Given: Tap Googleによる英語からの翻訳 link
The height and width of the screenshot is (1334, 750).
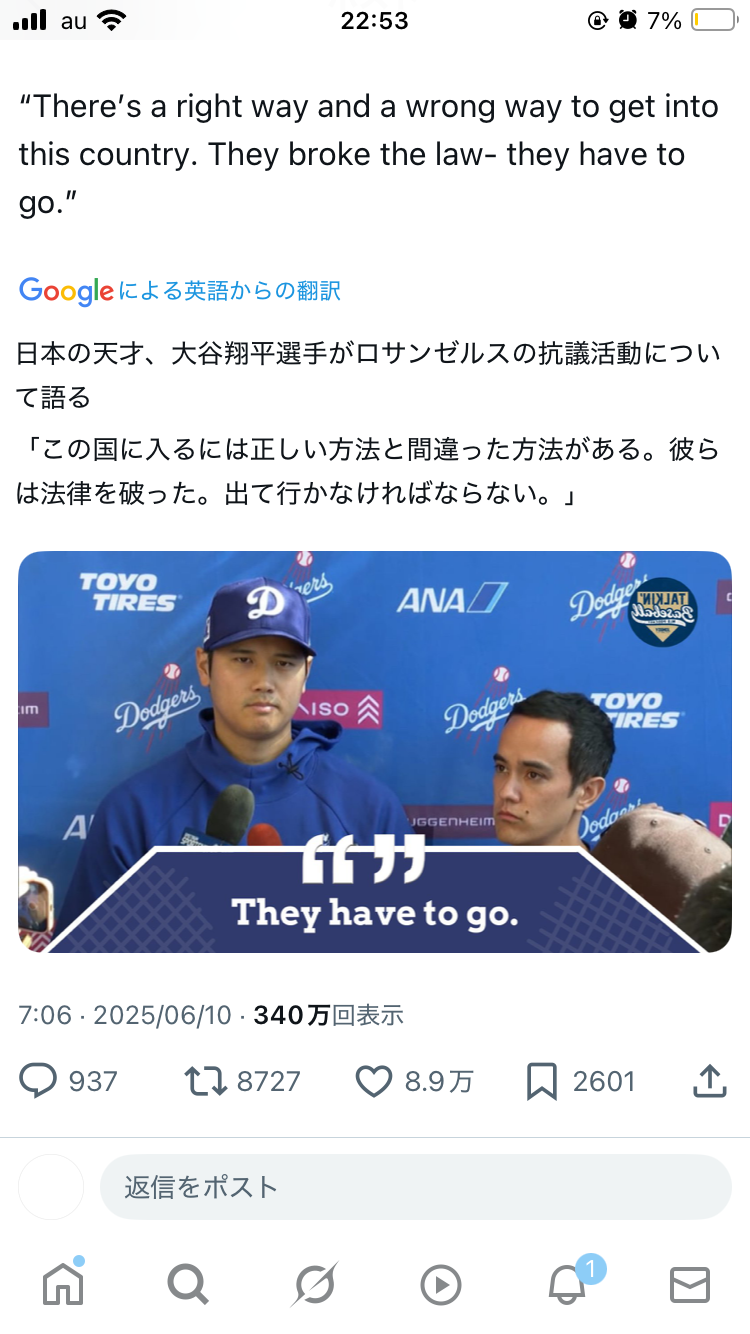Looking at the screenshot, I should (x=180, y=291).
